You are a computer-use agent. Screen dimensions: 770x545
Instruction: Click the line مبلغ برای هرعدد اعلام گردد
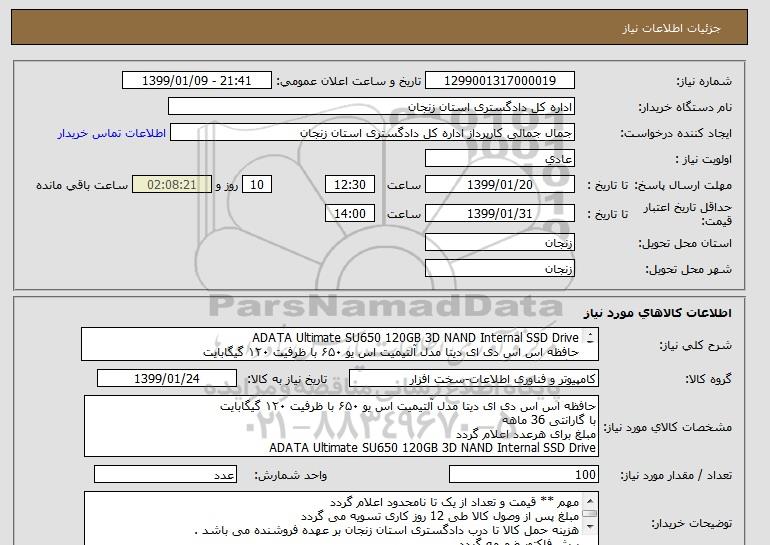[525, 435]
